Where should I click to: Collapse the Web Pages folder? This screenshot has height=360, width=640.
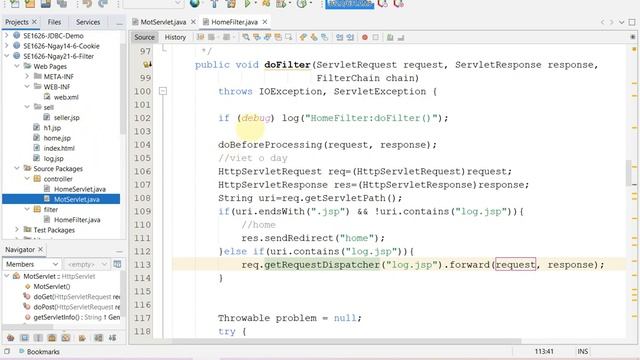(17, 66)
